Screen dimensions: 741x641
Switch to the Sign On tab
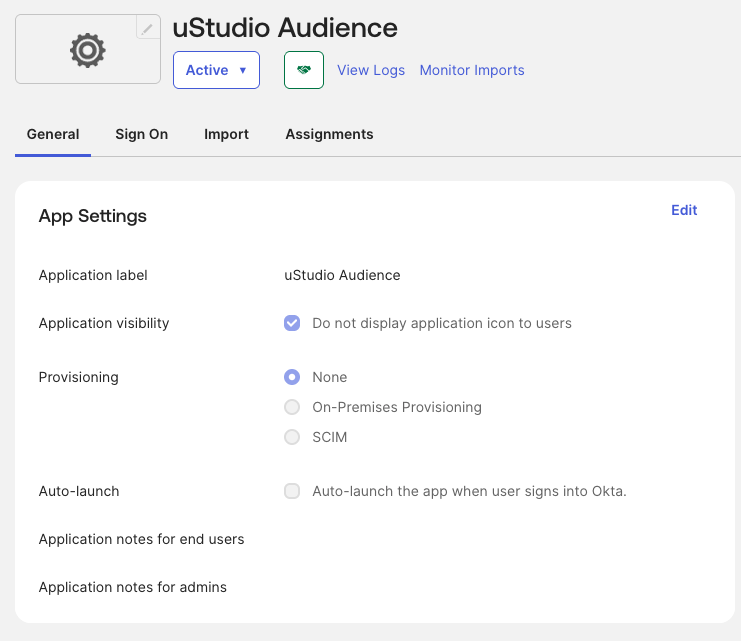coord(142,134)
